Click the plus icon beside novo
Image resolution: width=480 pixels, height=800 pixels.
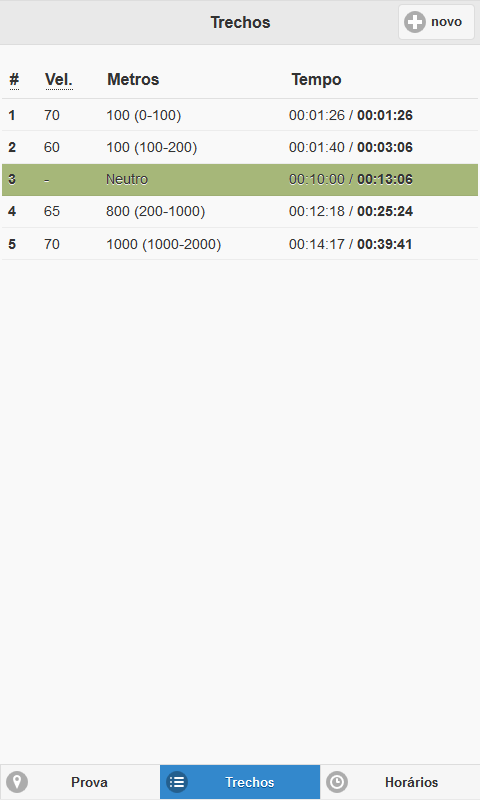coord(415,22)
